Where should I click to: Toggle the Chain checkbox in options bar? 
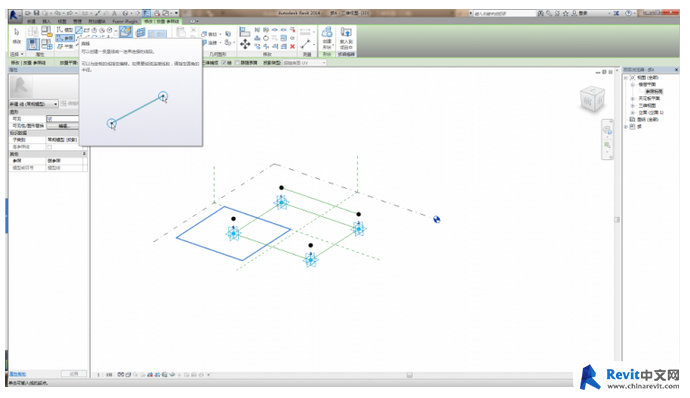click(224, 63)
